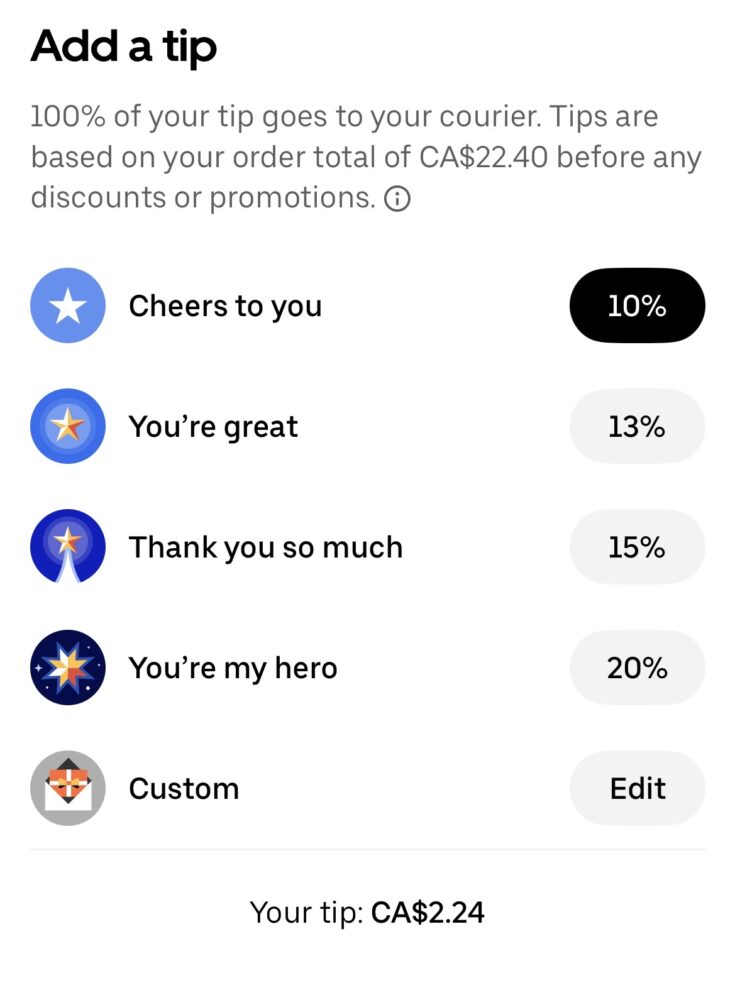Tap the Thank you so much label

click(x=265, y=547)
